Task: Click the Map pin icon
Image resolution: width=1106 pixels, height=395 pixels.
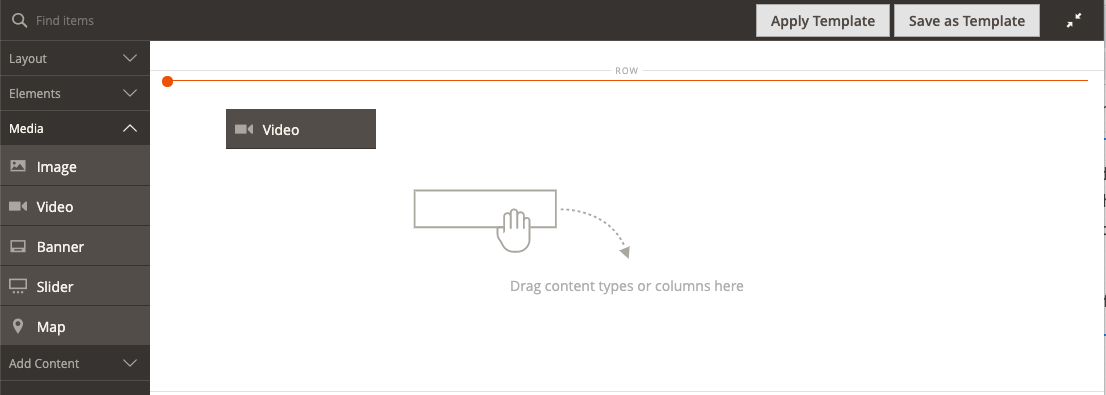Action: (x=18, y=327)
